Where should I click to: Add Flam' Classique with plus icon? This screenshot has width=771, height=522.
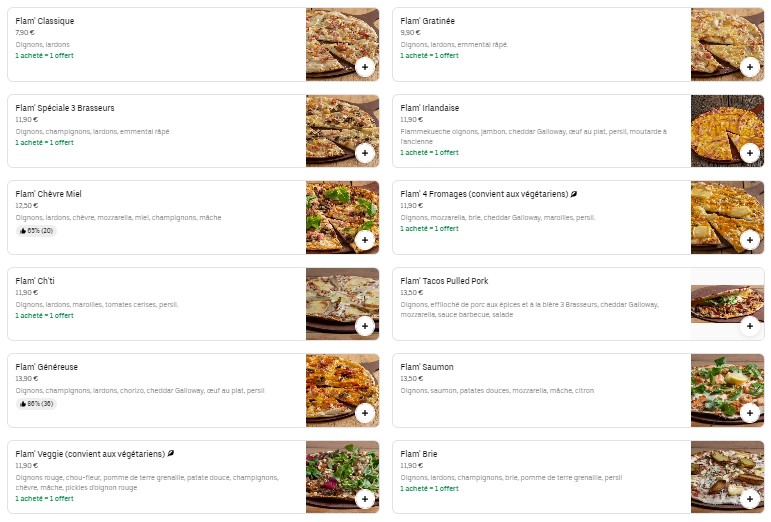[x=364, y=67]
